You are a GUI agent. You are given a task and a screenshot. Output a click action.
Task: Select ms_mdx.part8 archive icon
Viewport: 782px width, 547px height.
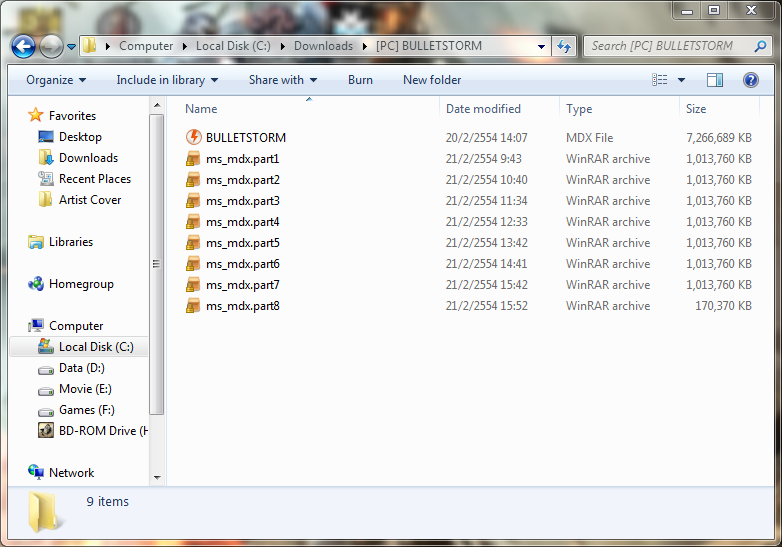point(193,305)
